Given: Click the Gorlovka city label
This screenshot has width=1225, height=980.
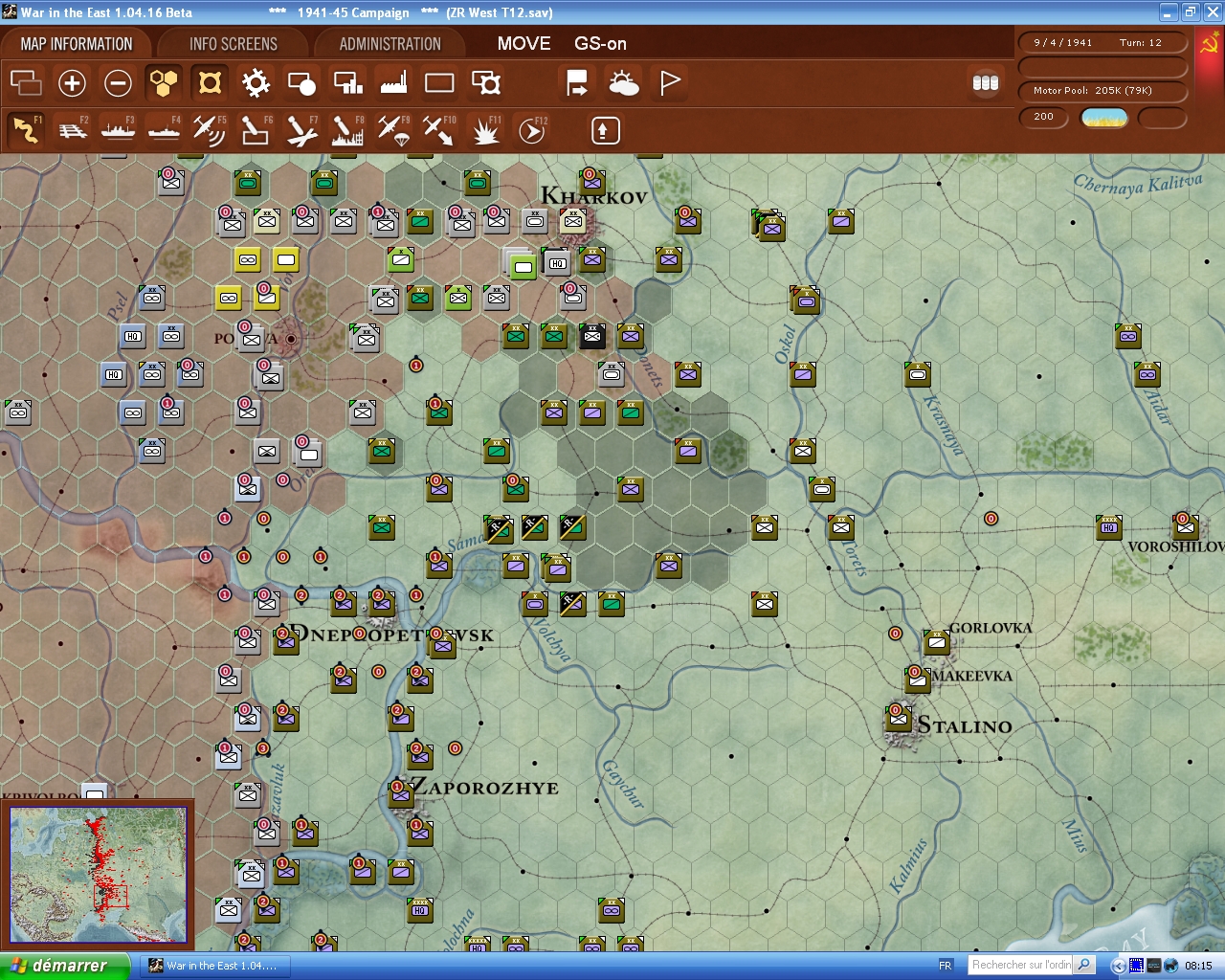Looking at the screenshot, I should (x=991, y=629).
